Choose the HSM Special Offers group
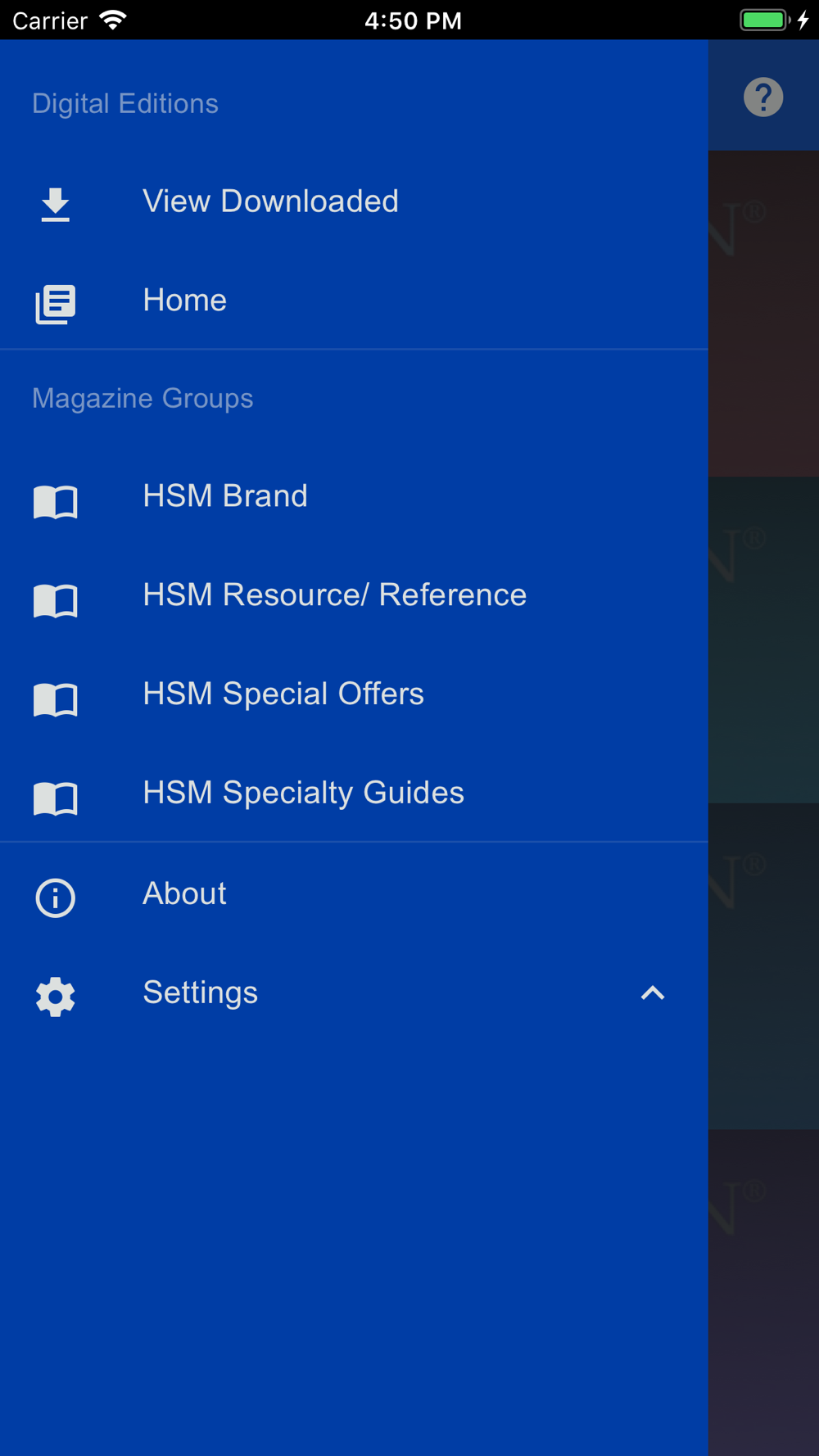This screenshot has width=819, height=1456. [x=283, y=694]
